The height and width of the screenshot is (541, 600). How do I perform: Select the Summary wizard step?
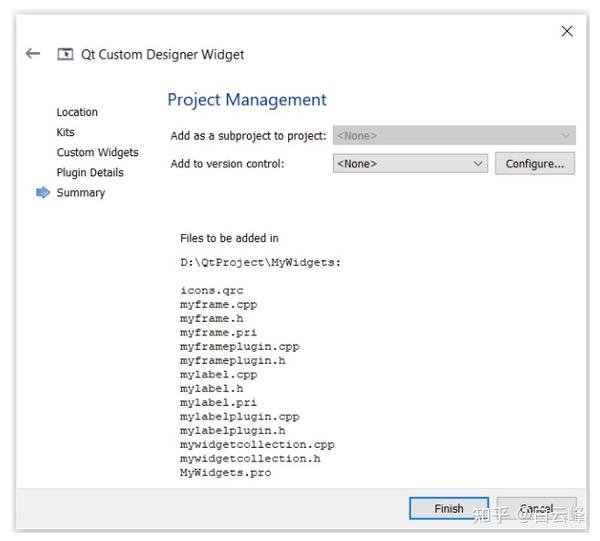point(80,193)
